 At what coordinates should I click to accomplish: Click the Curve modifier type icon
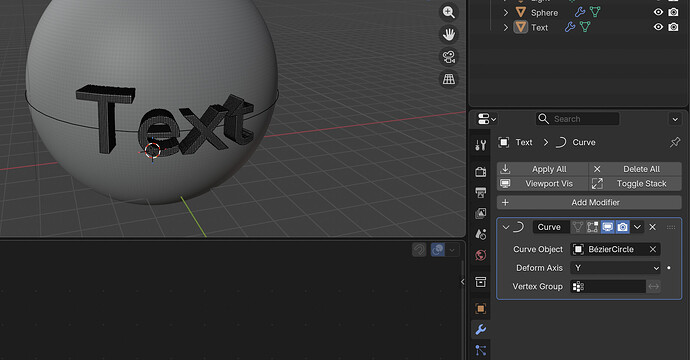(x=519, y=227)
